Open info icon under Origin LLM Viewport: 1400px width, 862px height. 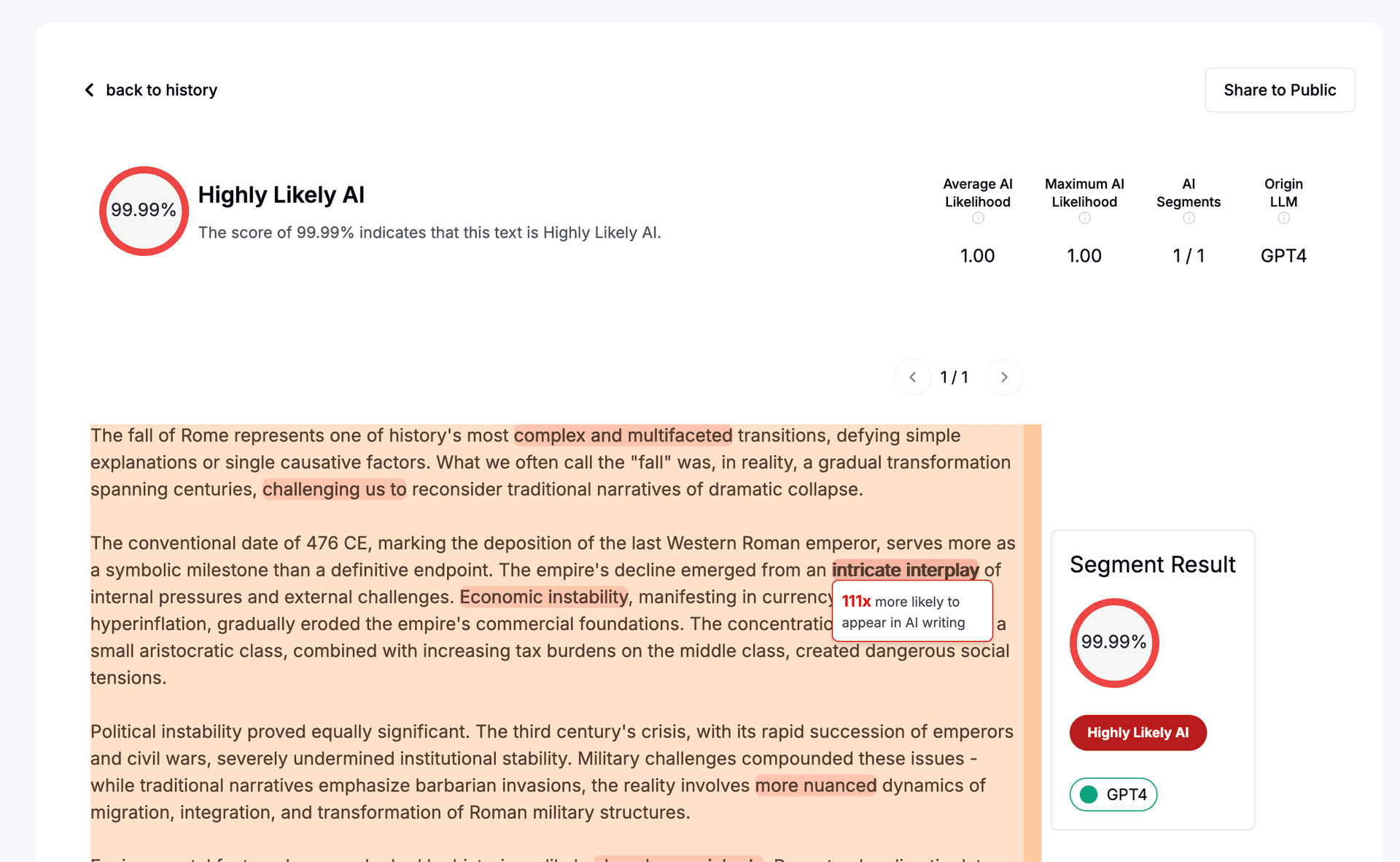pos(1283,218)
